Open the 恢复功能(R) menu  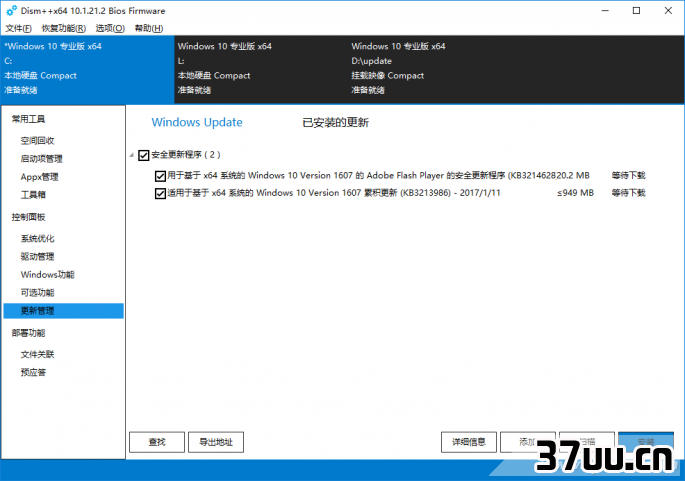pyautogui.click(x=64, y=28)
